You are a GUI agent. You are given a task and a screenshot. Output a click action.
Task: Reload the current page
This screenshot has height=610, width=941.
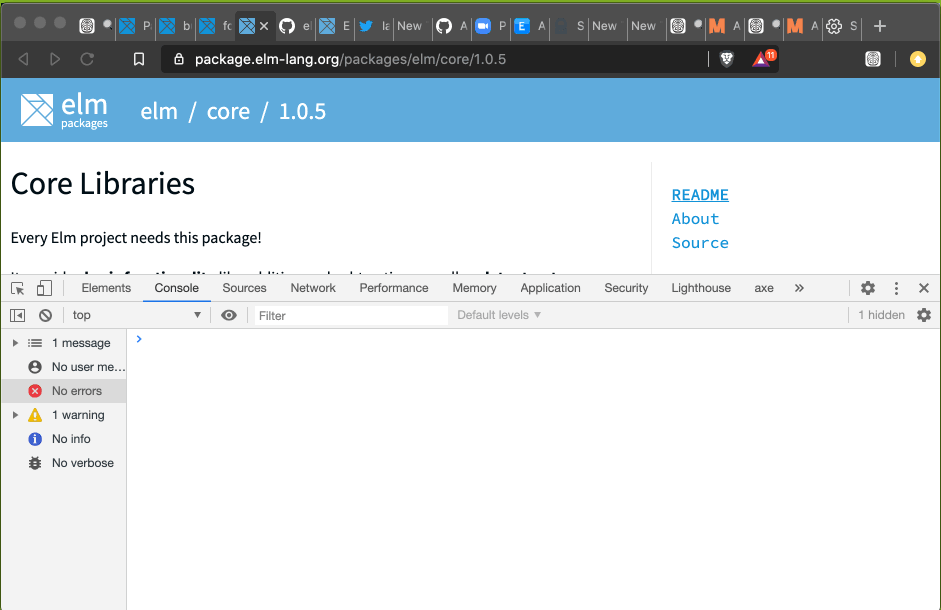tap(87, 59)
